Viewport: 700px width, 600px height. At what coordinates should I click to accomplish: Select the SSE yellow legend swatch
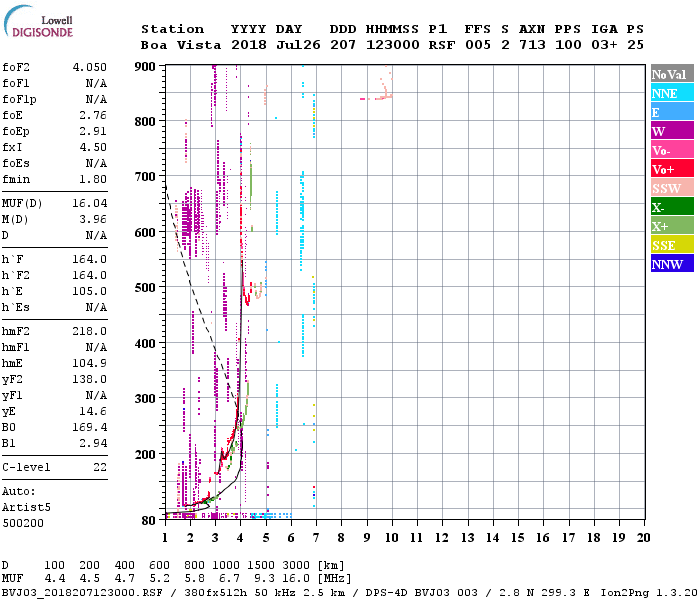click(672, 245)
